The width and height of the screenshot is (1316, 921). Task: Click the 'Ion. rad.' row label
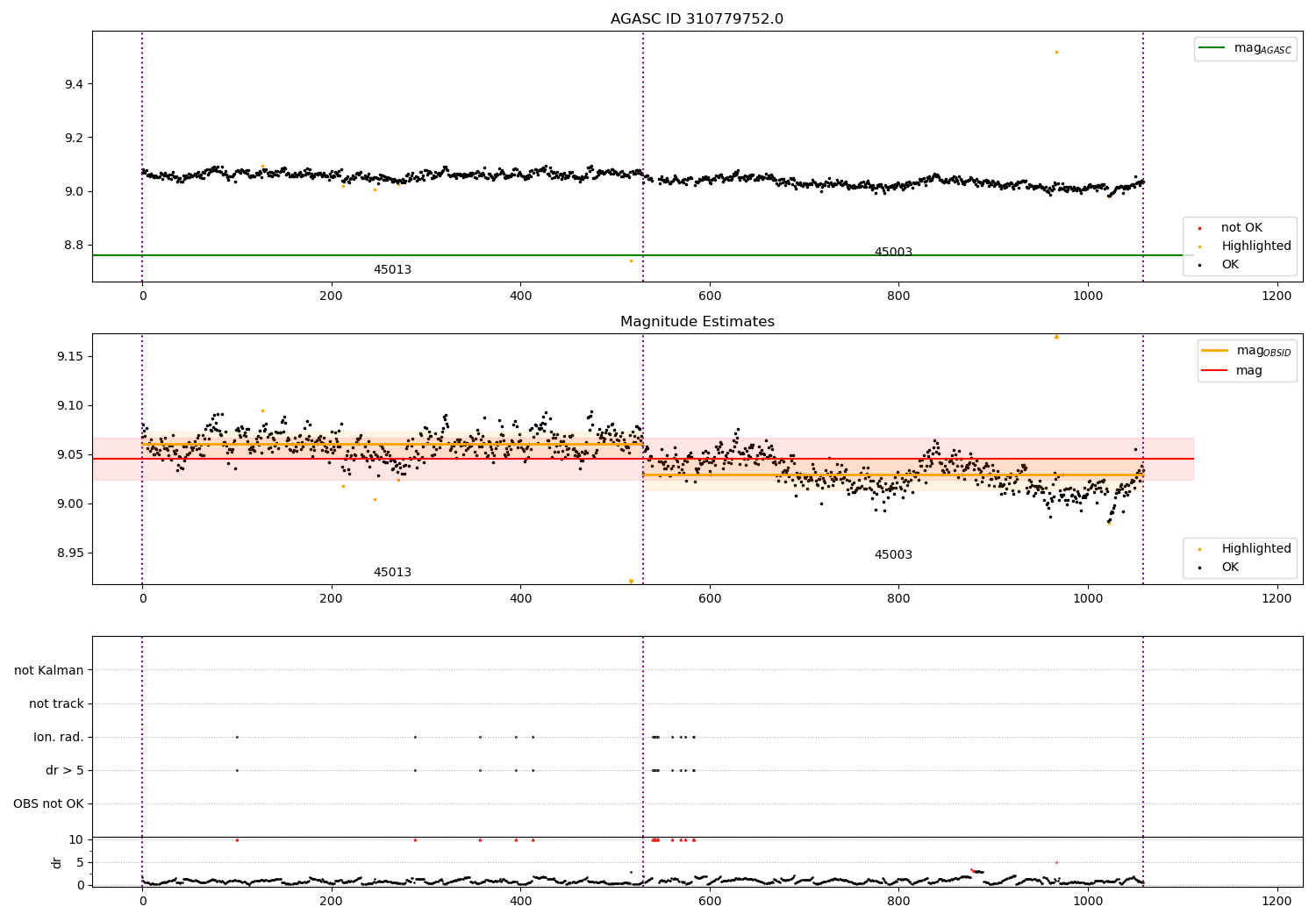point(59,738)
